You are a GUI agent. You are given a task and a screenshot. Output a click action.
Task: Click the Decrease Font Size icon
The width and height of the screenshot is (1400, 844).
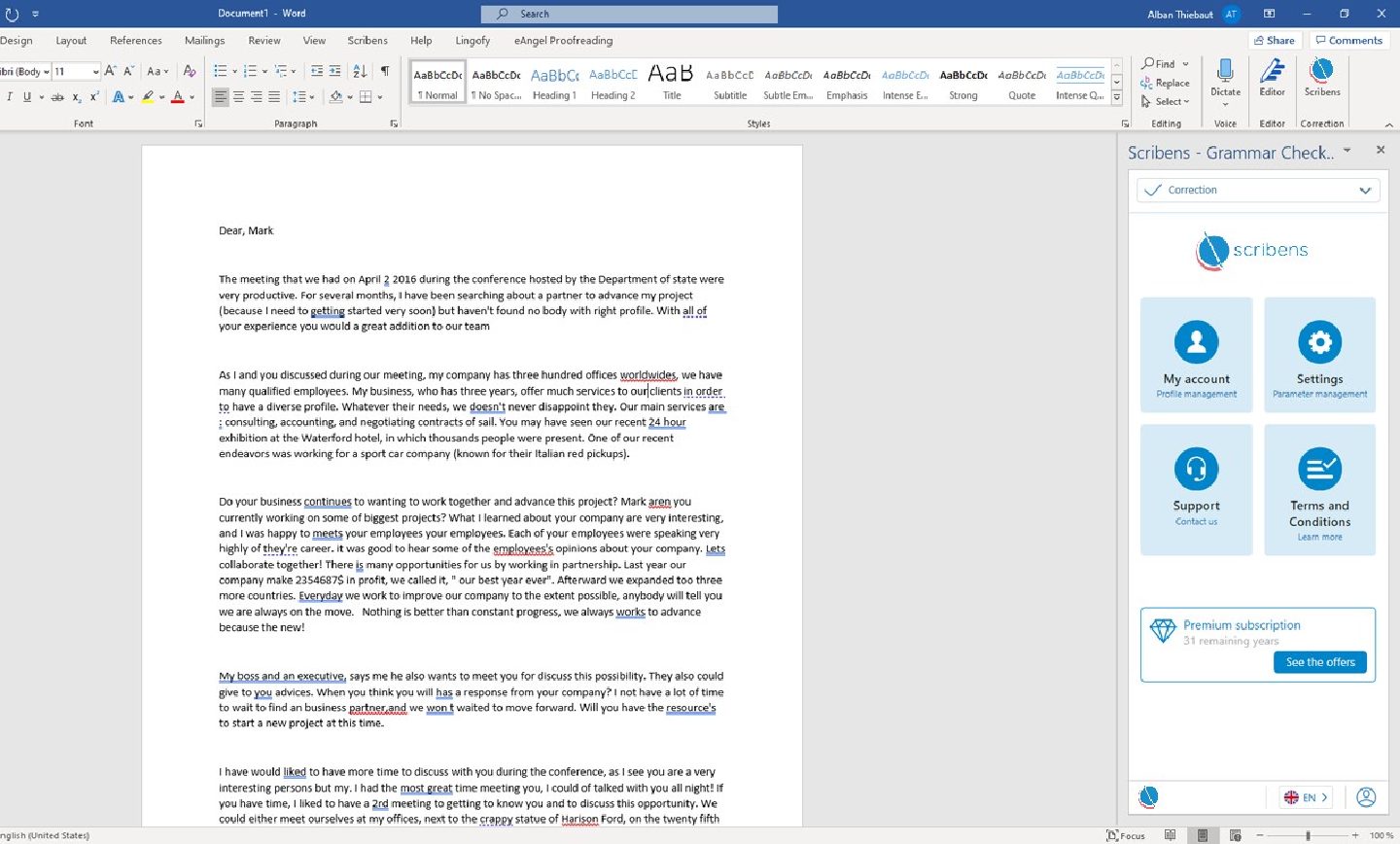(128, 71)
